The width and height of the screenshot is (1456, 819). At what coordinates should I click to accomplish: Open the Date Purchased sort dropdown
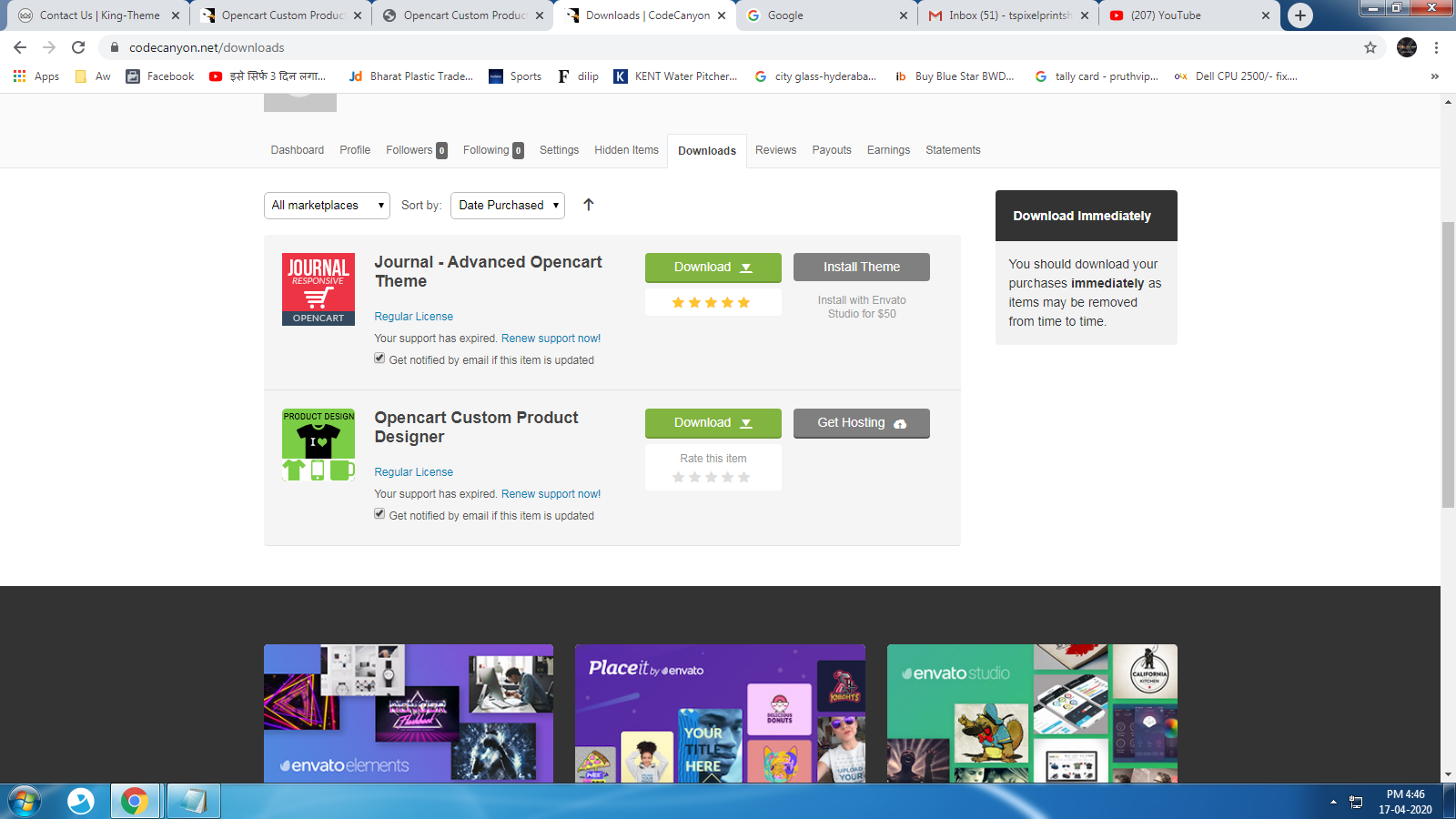click(x=507, y=206)
